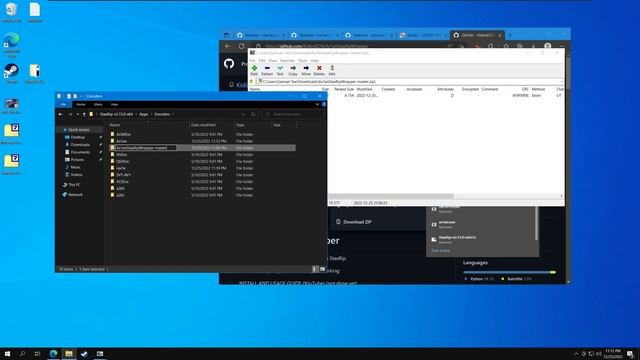
Task: Open Music in Explorer sidebar
Action: 76,167
